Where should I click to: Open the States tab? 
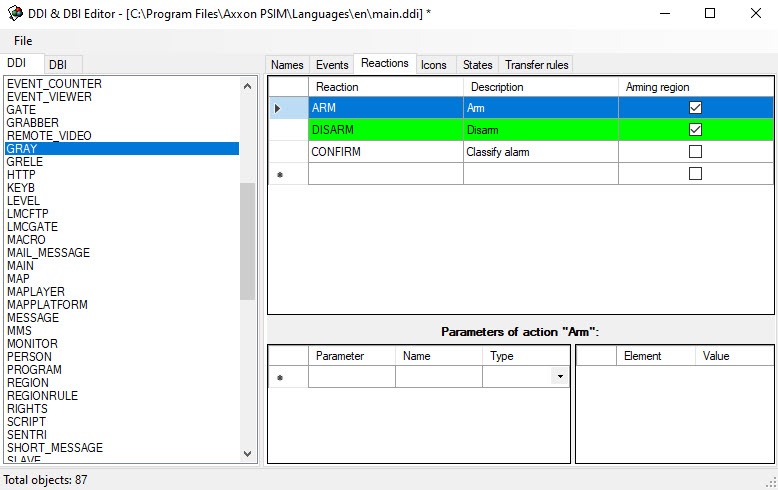click(x=477, y=65)
